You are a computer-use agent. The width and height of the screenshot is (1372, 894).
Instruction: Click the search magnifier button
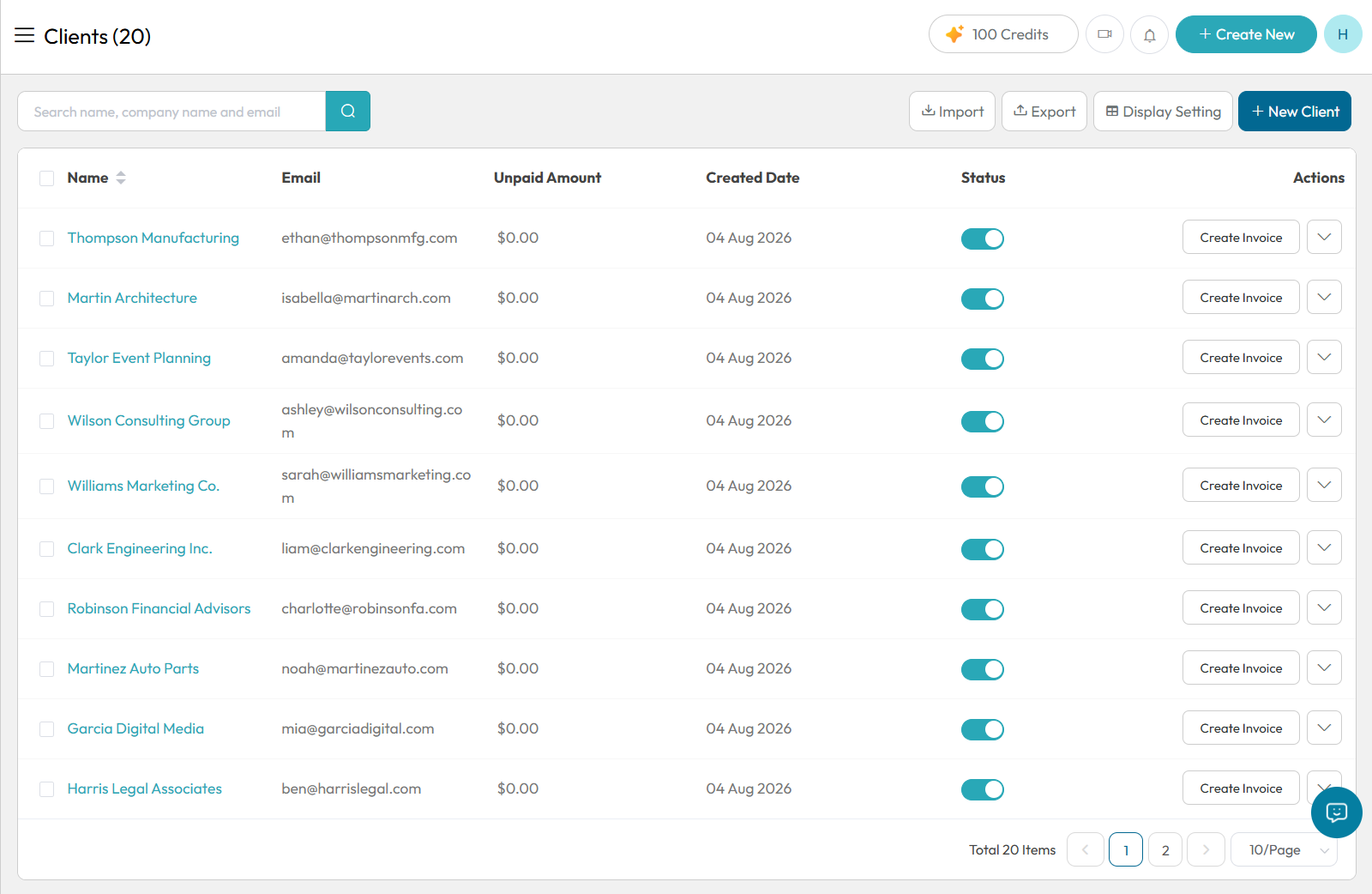(348, 111)
